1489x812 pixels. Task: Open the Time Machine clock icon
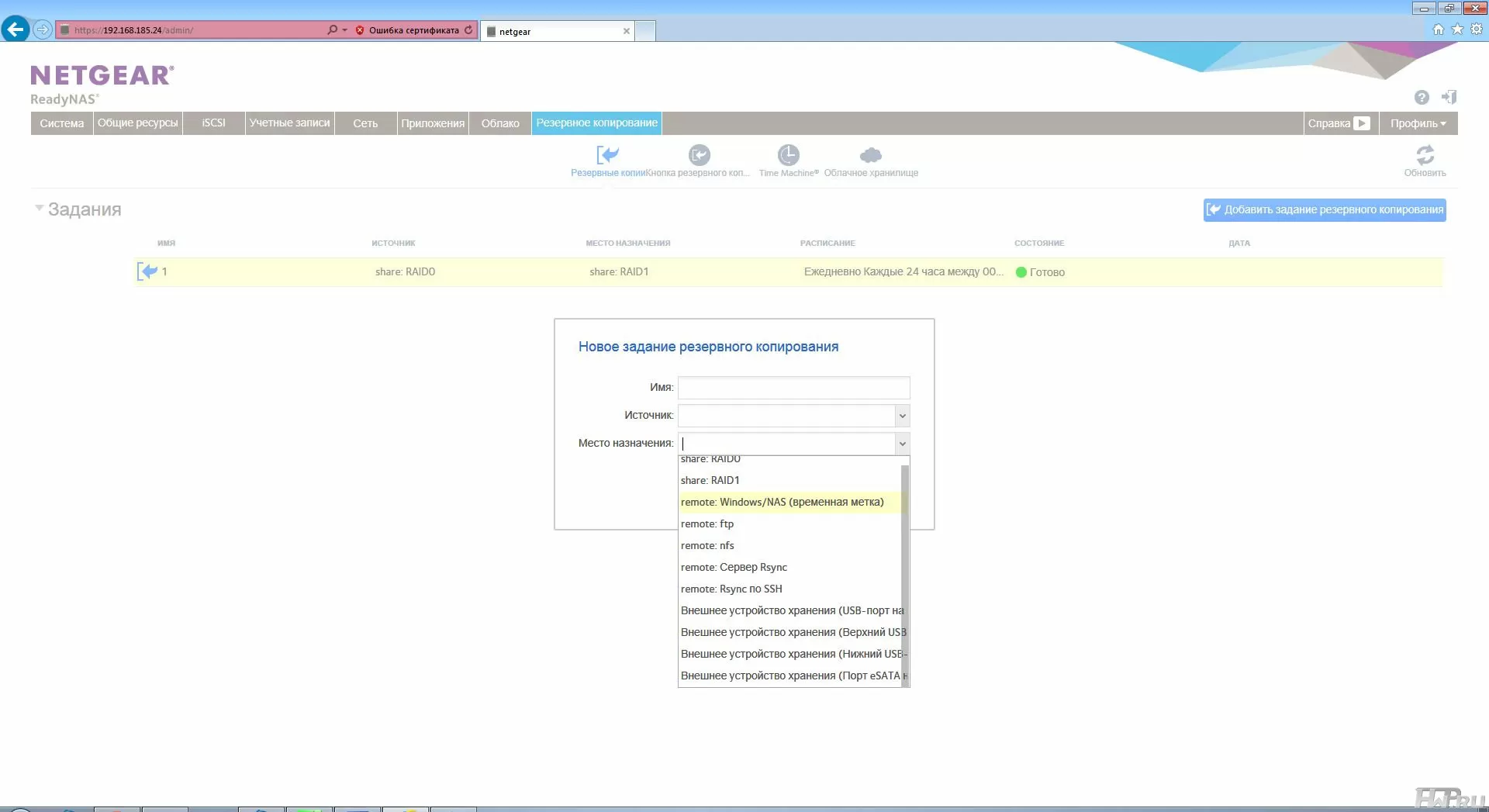[788, 156]
